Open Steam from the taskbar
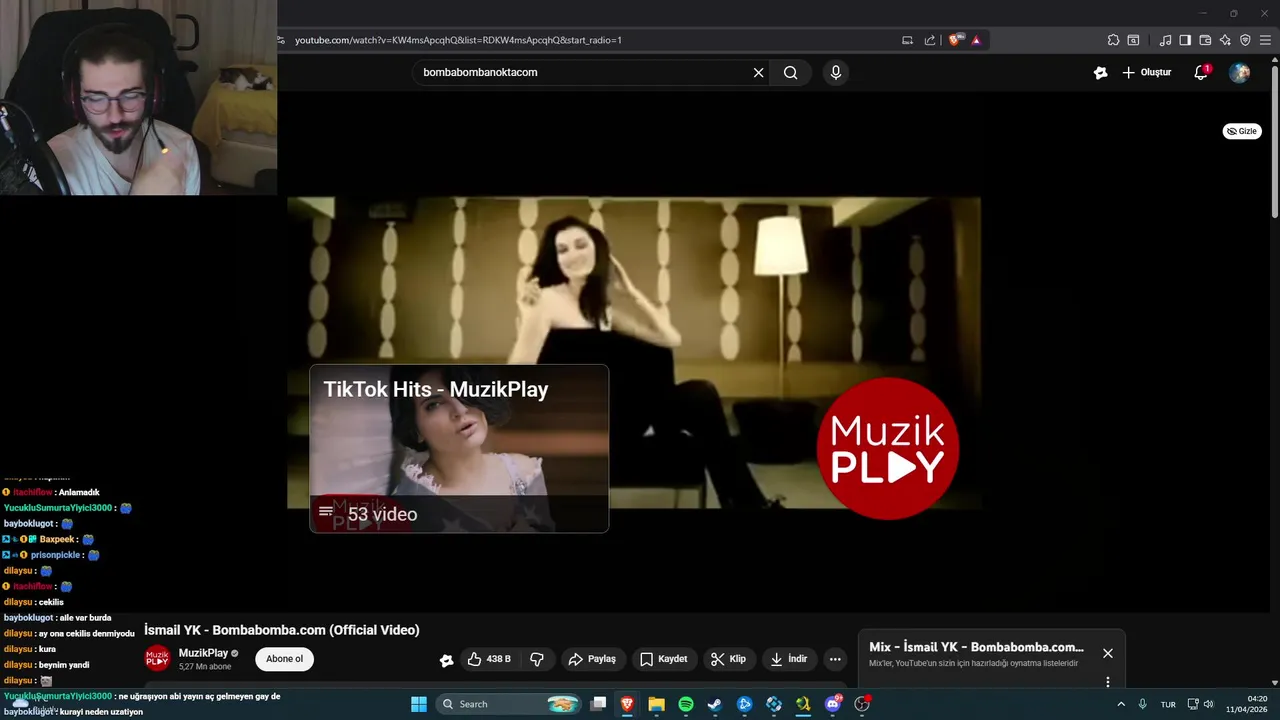 pyautogui.click(x=715, y=704)
